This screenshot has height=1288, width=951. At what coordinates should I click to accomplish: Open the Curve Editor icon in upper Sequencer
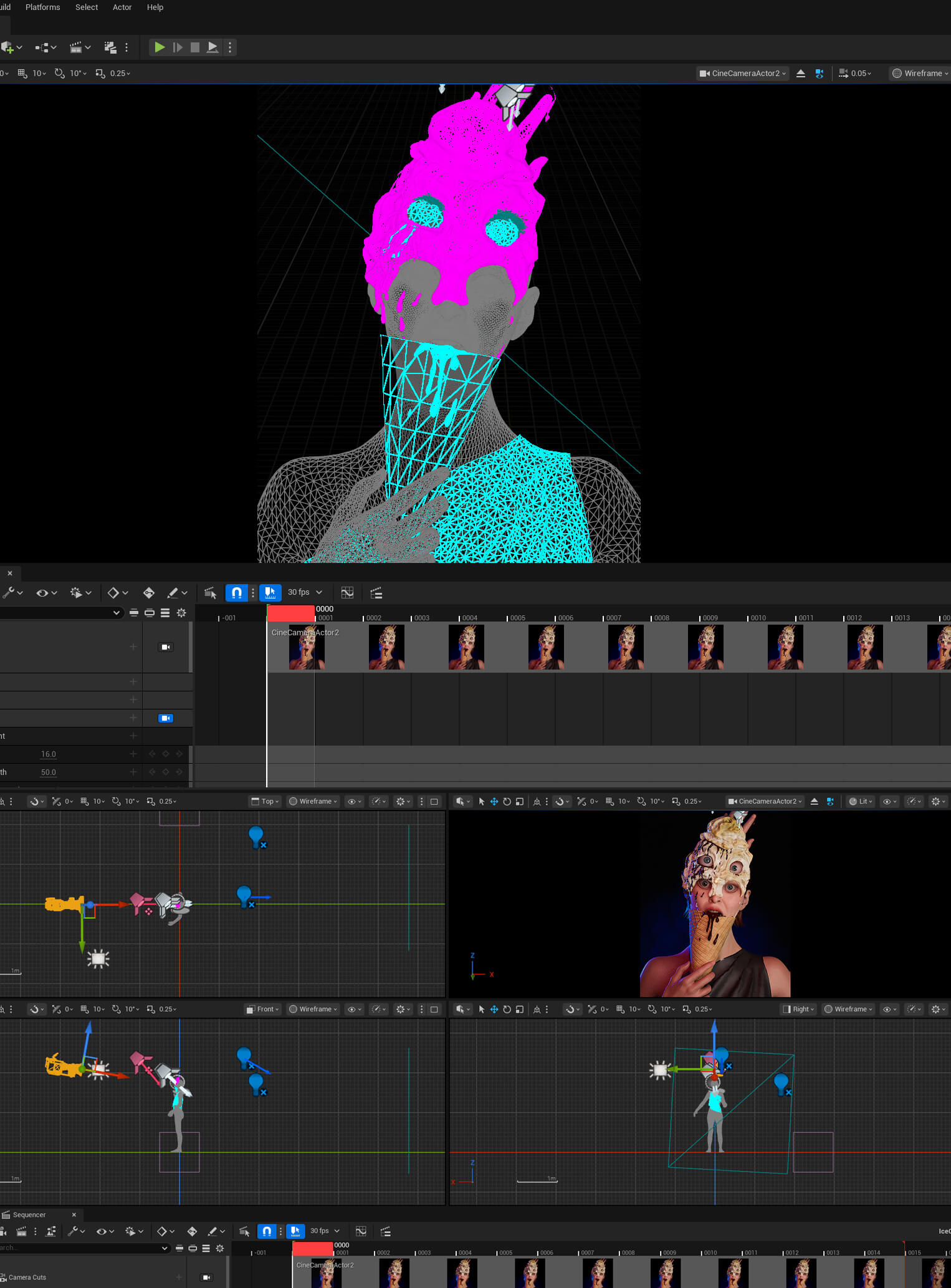(348, 593)
